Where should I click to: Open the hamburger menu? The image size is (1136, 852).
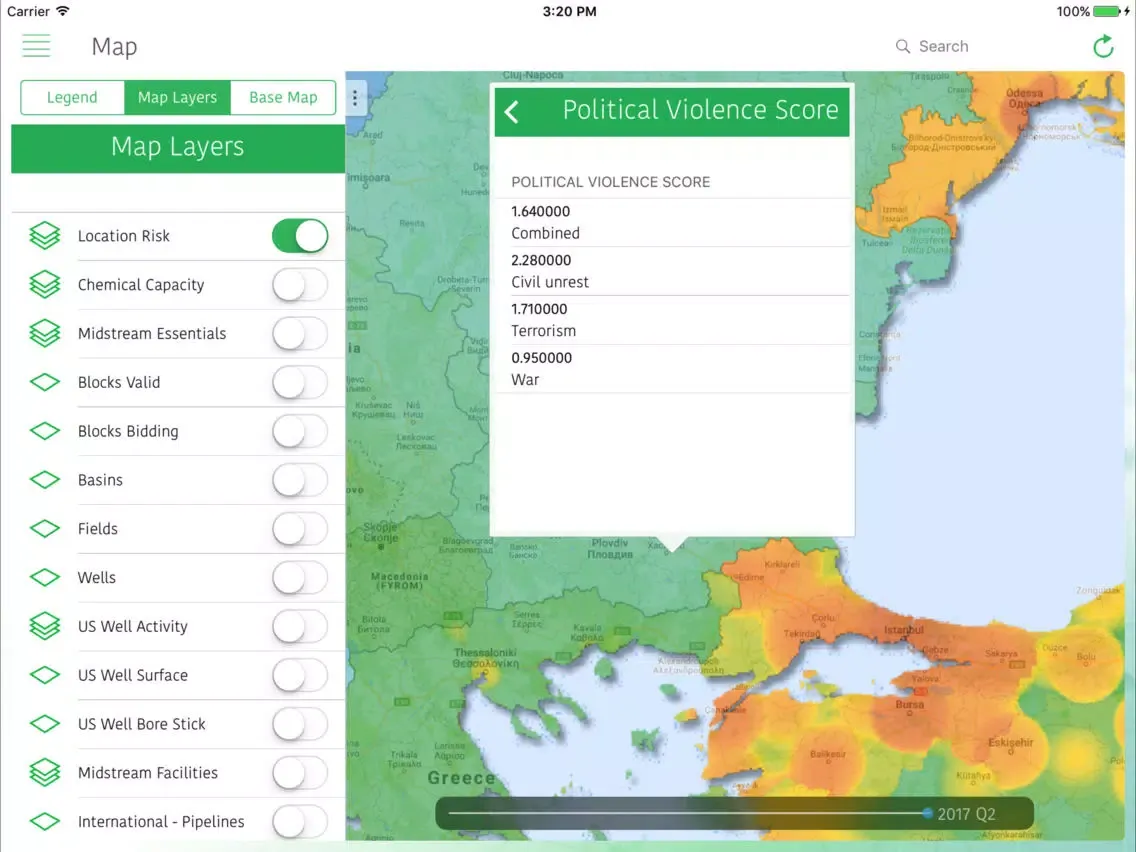[x=36, y=46]
